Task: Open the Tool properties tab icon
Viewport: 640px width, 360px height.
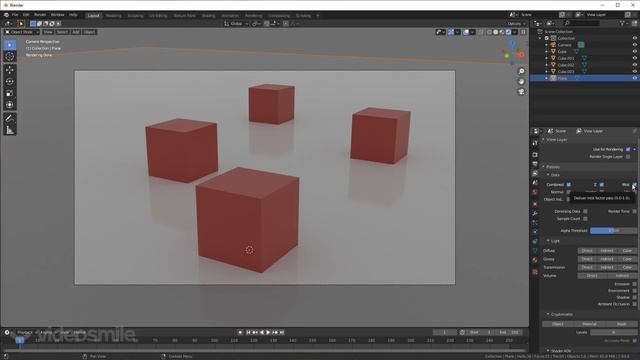Action: click(535, 143)
